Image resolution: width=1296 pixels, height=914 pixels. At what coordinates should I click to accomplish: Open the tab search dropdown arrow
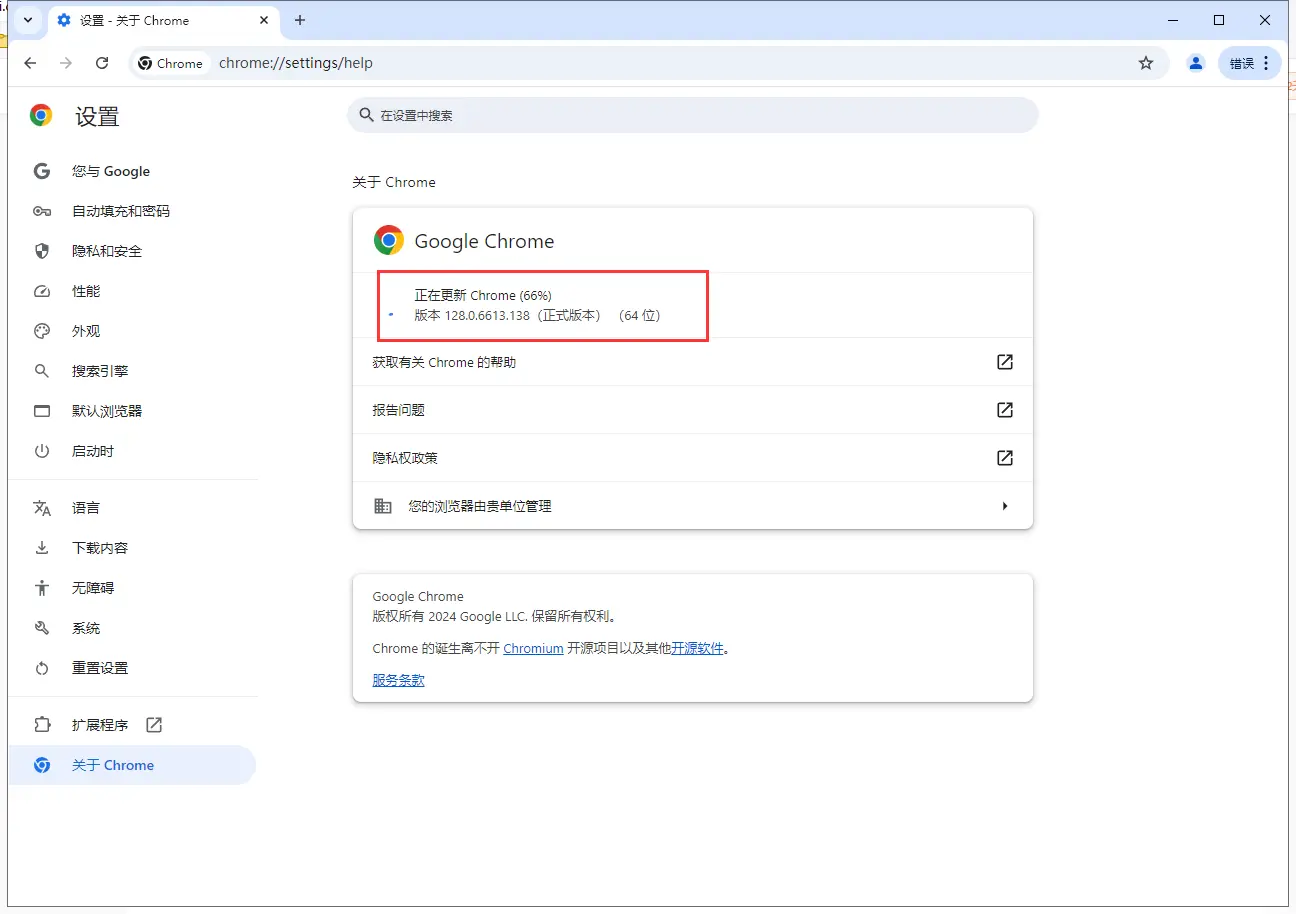28,20
